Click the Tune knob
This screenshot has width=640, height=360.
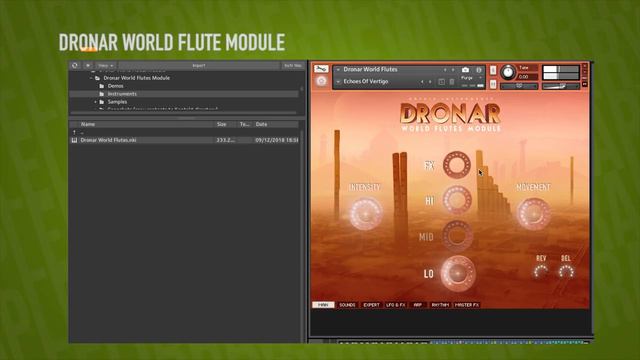pyautogui.click(x=508, y=73)
